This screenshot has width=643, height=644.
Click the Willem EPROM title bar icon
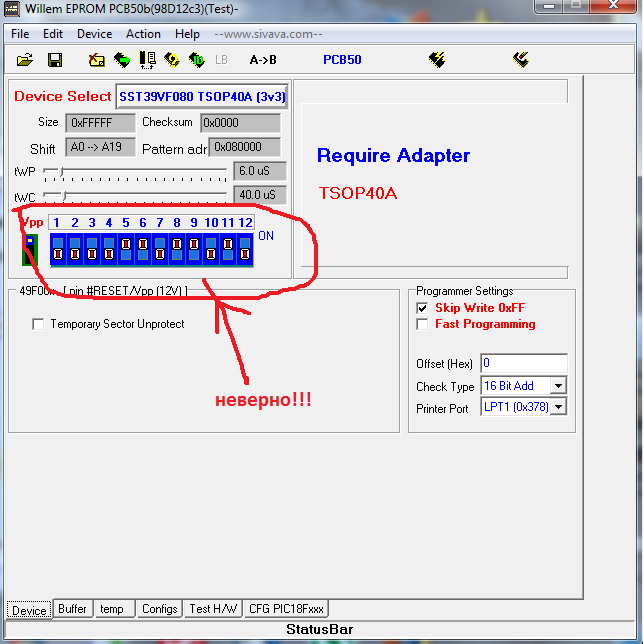pyautogui.click(x=11, y=9)
